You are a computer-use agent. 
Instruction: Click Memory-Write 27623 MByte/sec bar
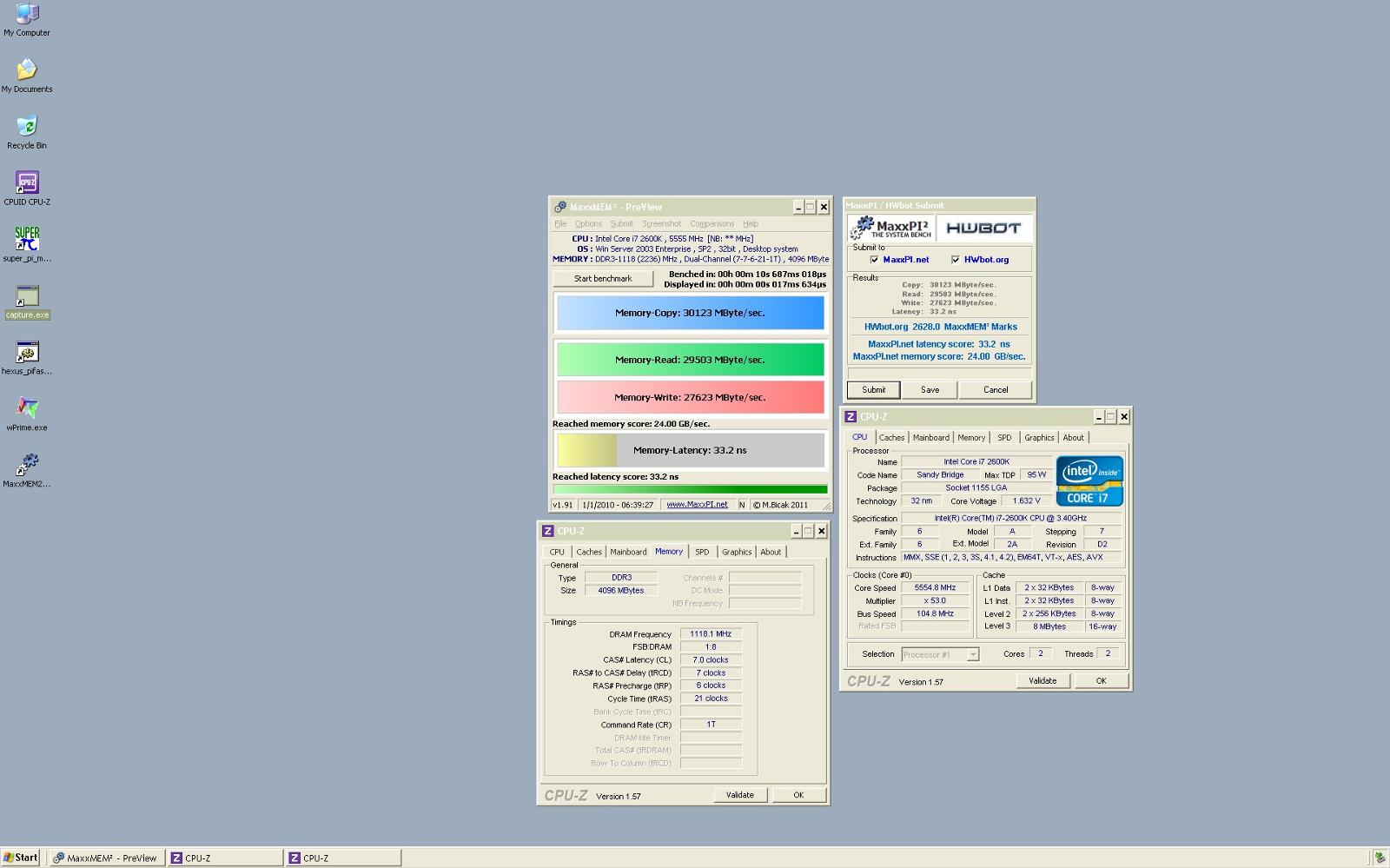[691, 397]
